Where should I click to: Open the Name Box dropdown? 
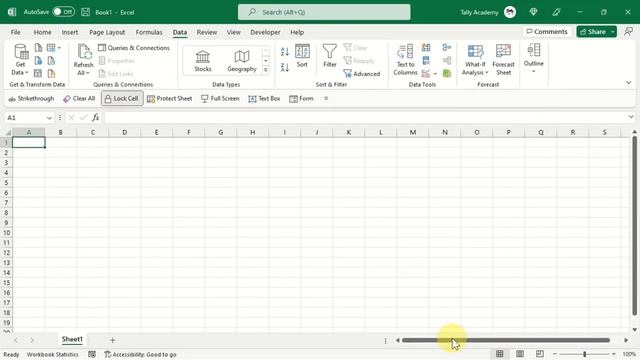pos(49,118)
